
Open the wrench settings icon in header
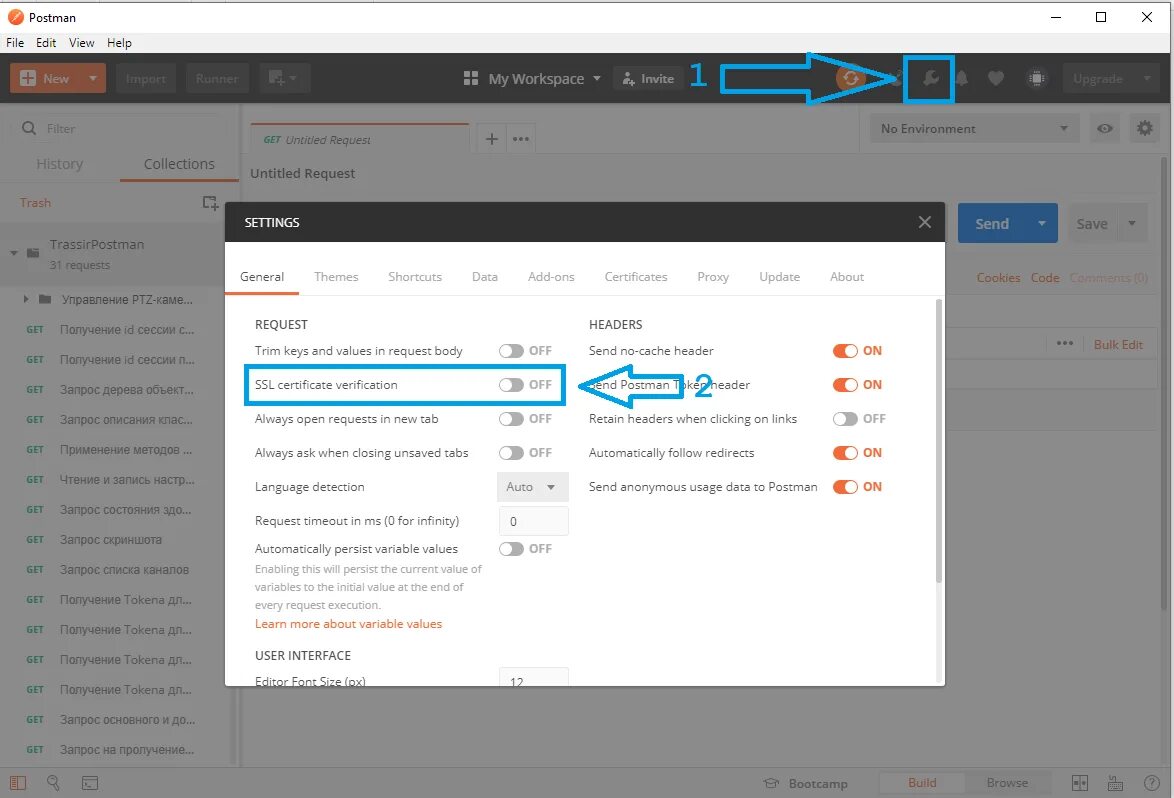pos(930,79)
